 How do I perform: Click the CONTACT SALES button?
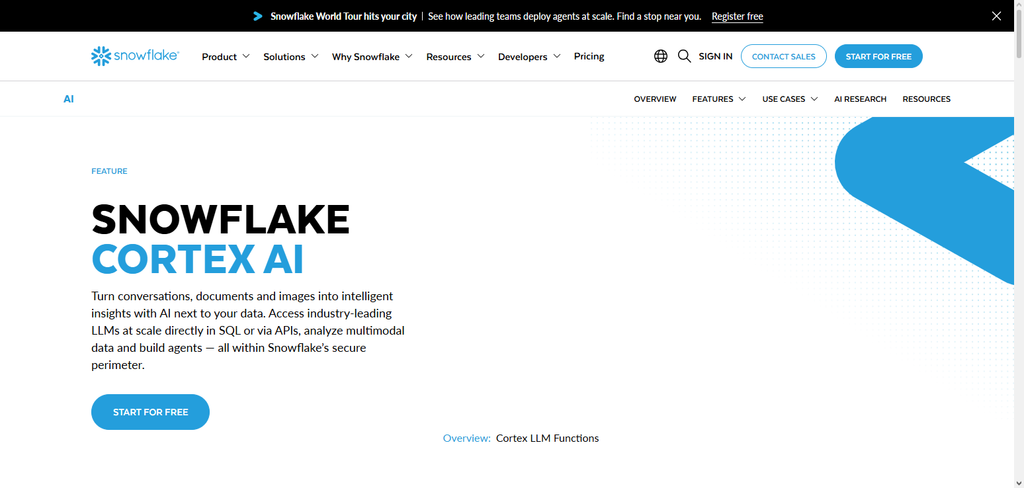pyautogui.click(x=784, y=56)
